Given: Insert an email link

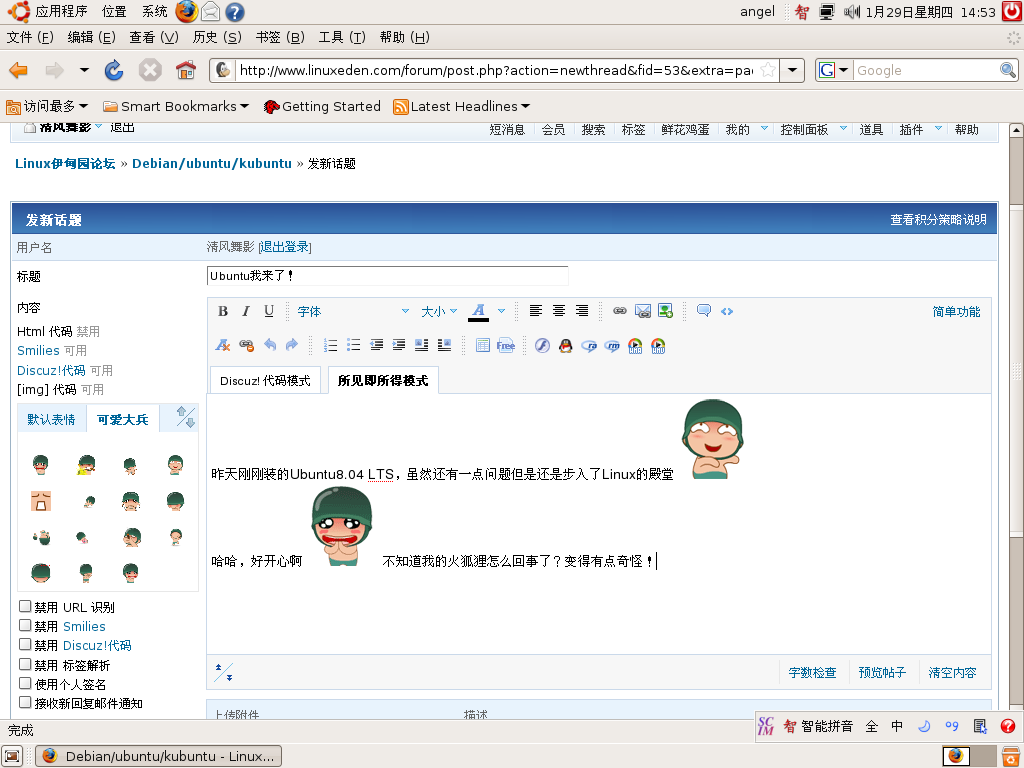Looking at the screenshot, I should point(643,312).
